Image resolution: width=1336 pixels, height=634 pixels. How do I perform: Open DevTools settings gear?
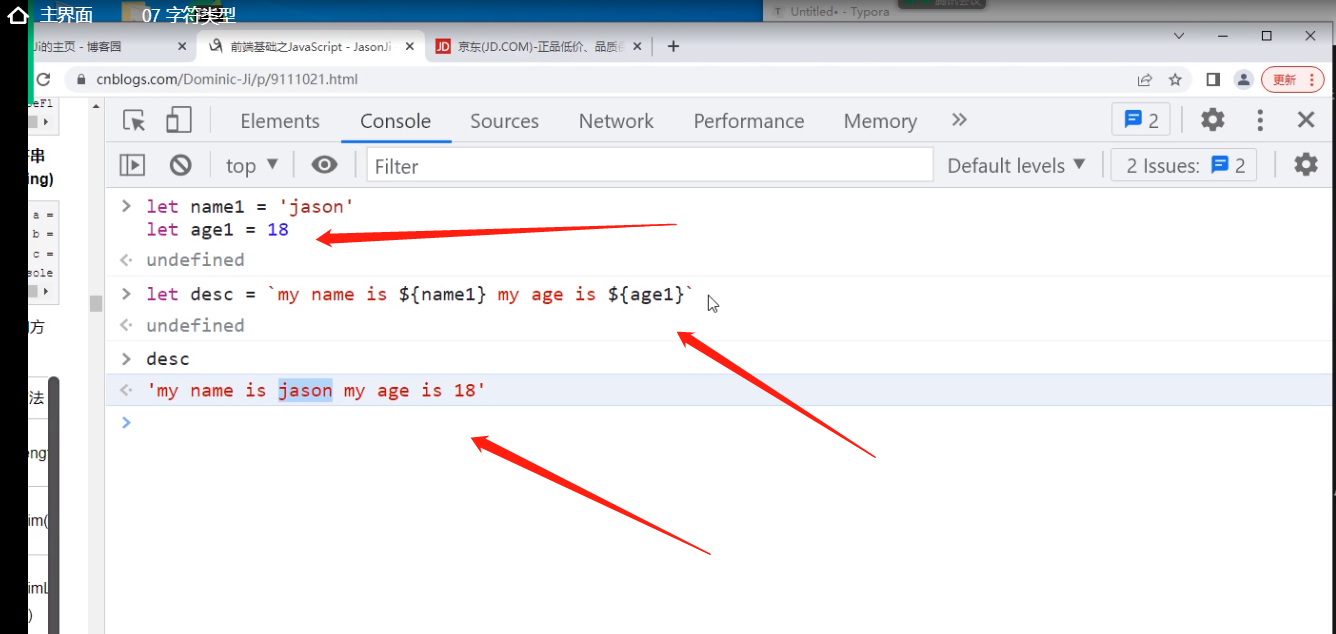1212,120
